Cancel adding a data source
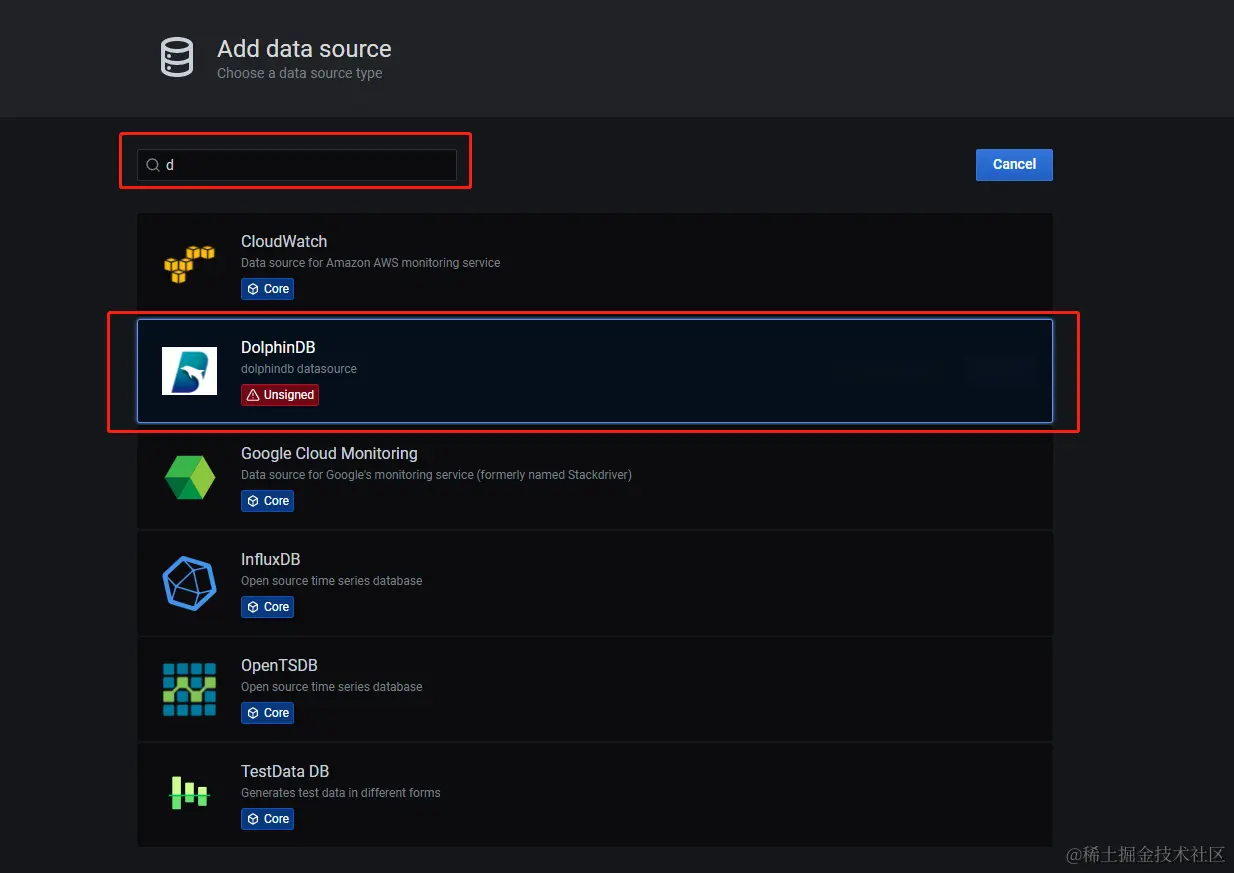The width and height of the screenshot is (1234, 873). coord(1014,165)
